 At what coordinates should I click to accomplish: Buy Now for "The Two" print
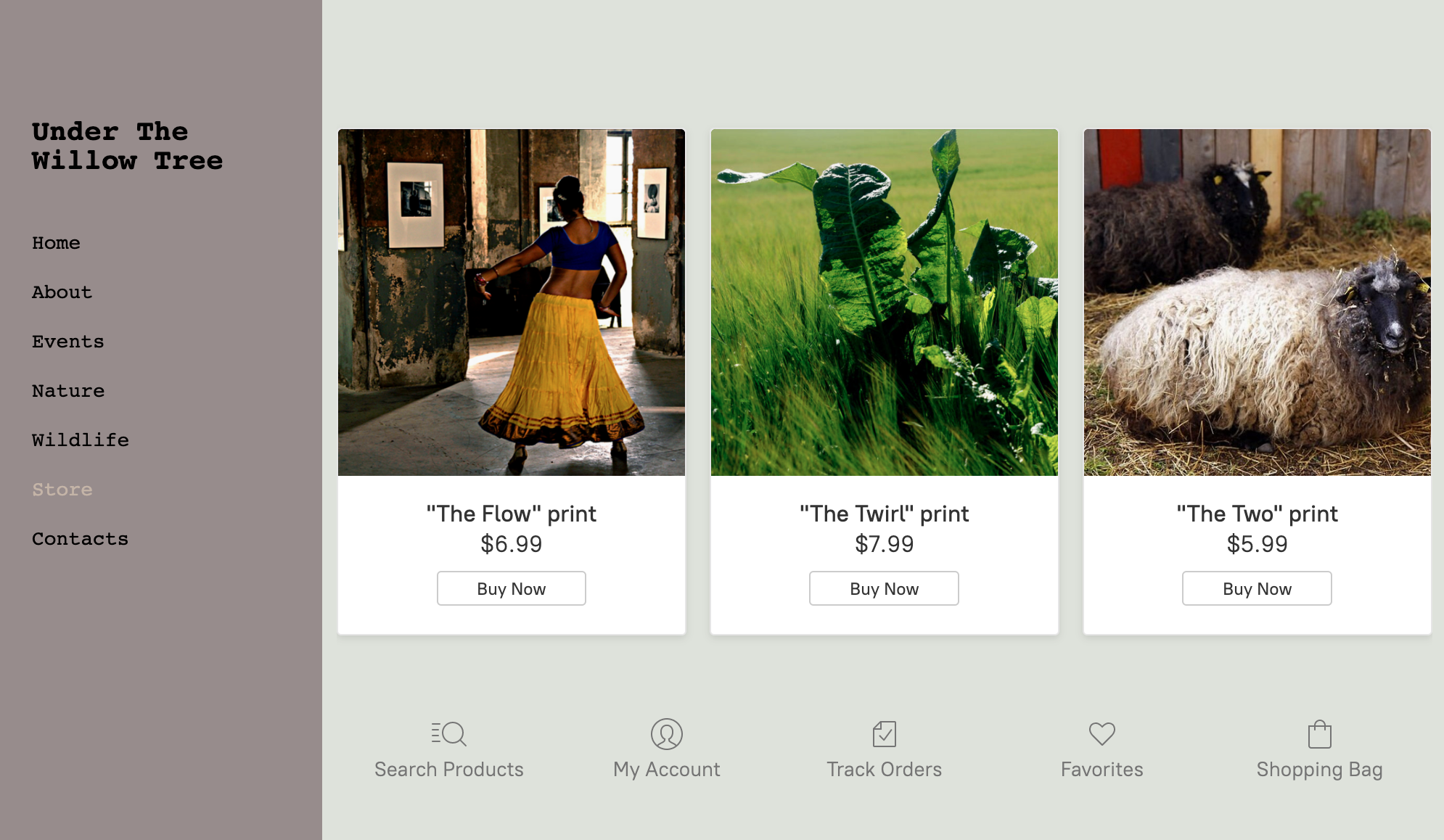pyautogui.click(x=1256, y=588)
